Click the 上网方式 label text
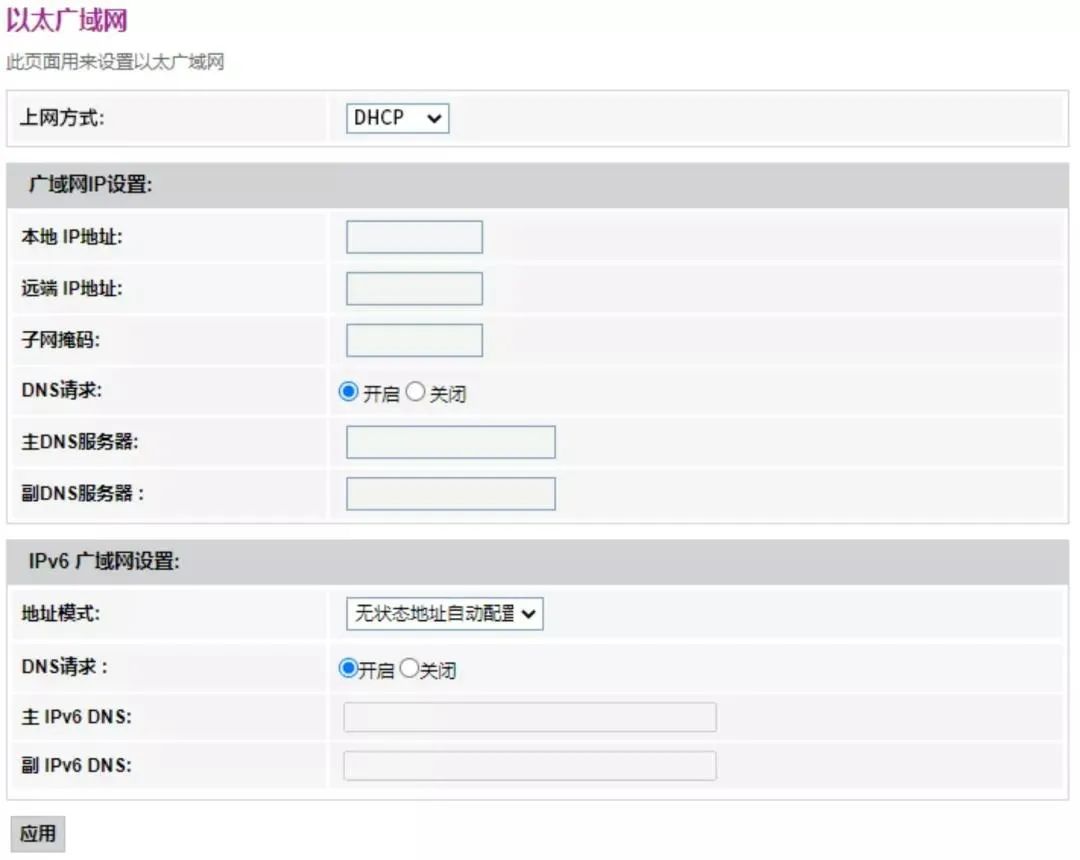1080x860 pixels. click(x=62, y=118)
